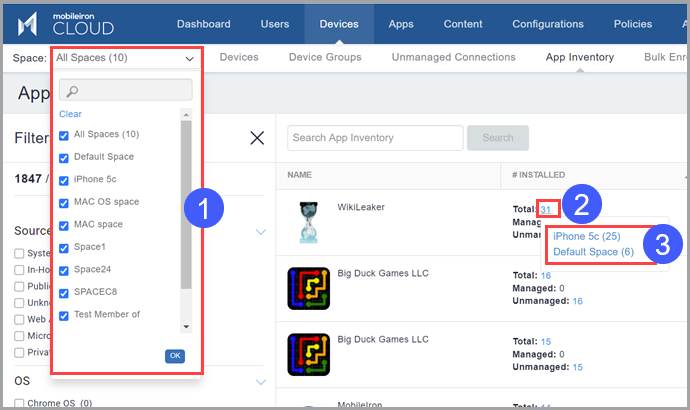Open the Space selector dropdown
Screen dimensions: 690x410
(125, 58)
